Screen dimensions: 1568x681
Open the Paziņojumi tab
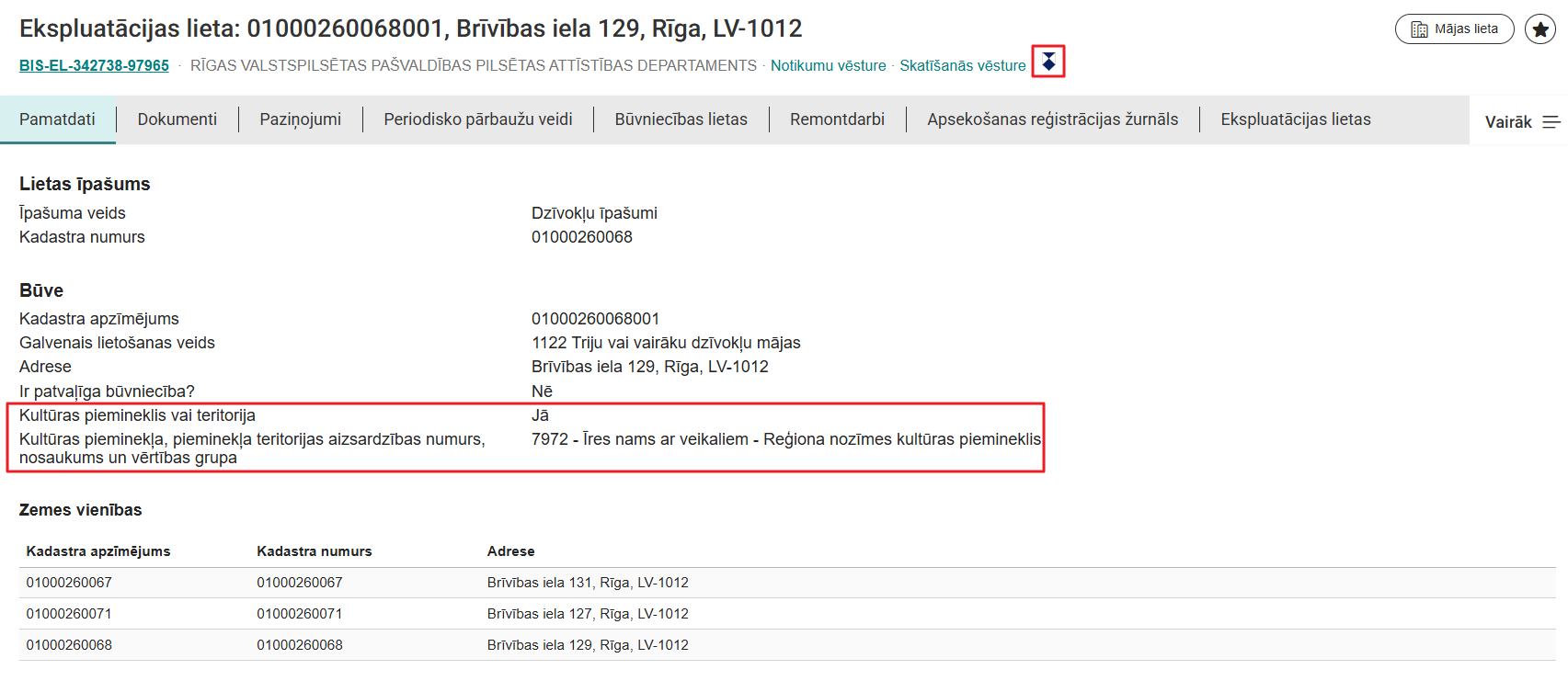[300, 119]
